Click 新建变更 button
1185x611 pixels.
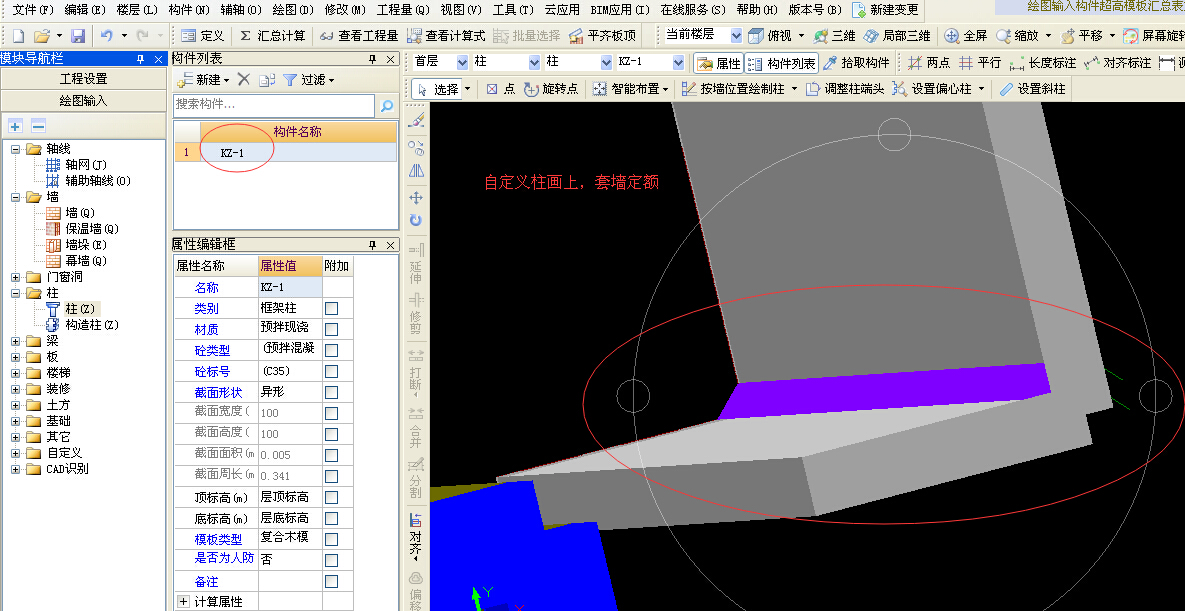pyautogui.click(x=886, y=10)
